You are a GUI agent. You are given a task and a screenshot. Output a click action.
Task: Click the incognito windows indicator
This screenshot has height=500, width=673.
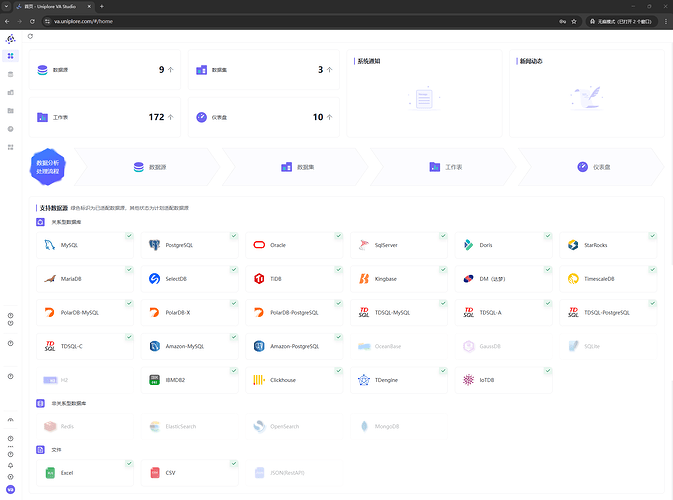coord(621,21)
